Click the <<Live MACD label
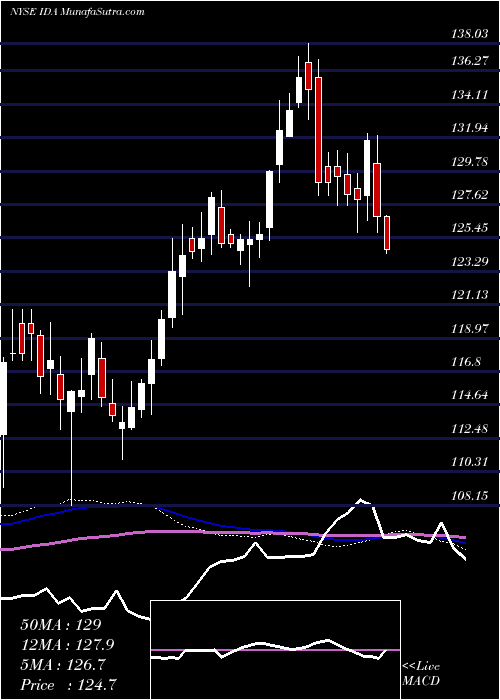Image resolution: width=500 pixels, height=700 pixels. click(x=421, y=674)
